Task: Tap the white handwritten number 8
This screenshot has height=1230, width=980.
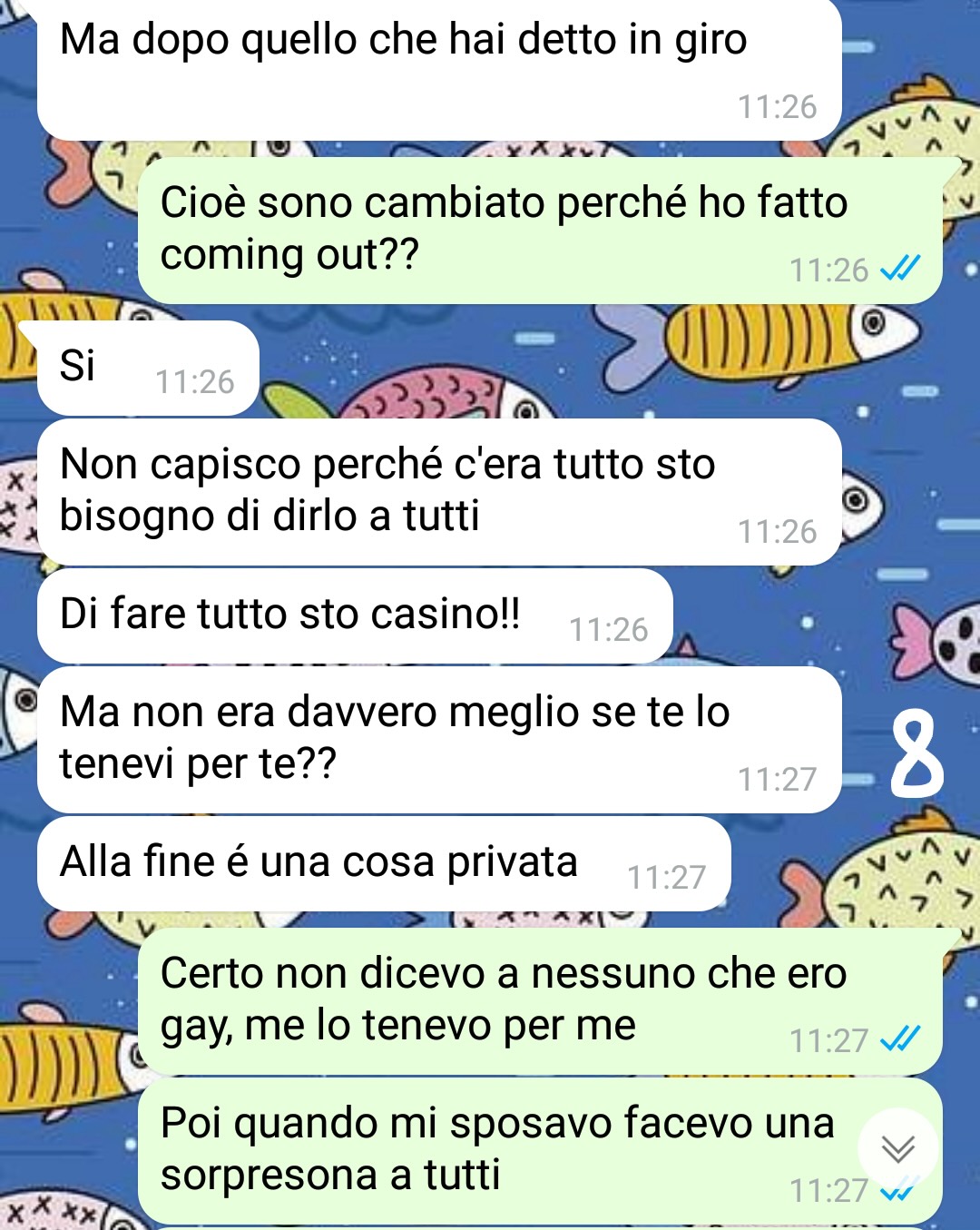Action: (916, 753)
